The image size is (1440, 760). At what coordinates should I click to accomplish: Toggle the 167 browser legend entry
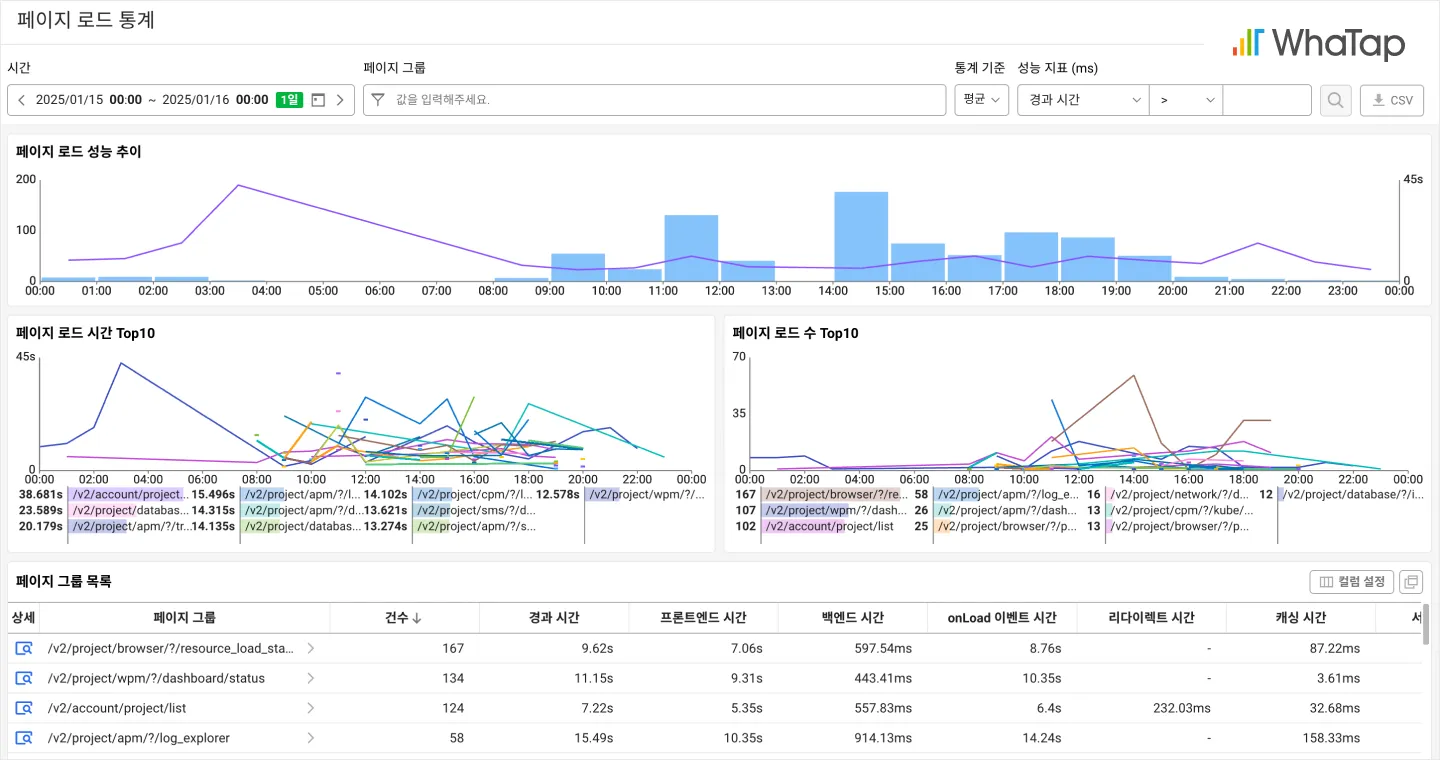click(x=821, y=494)
